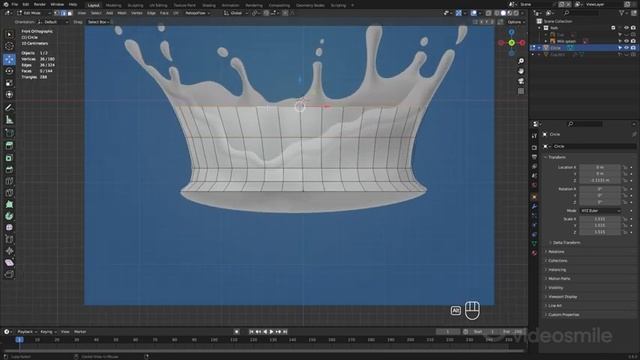Click the Location Z value field
This screenshot has width=640, height=360.
point(600,180)
